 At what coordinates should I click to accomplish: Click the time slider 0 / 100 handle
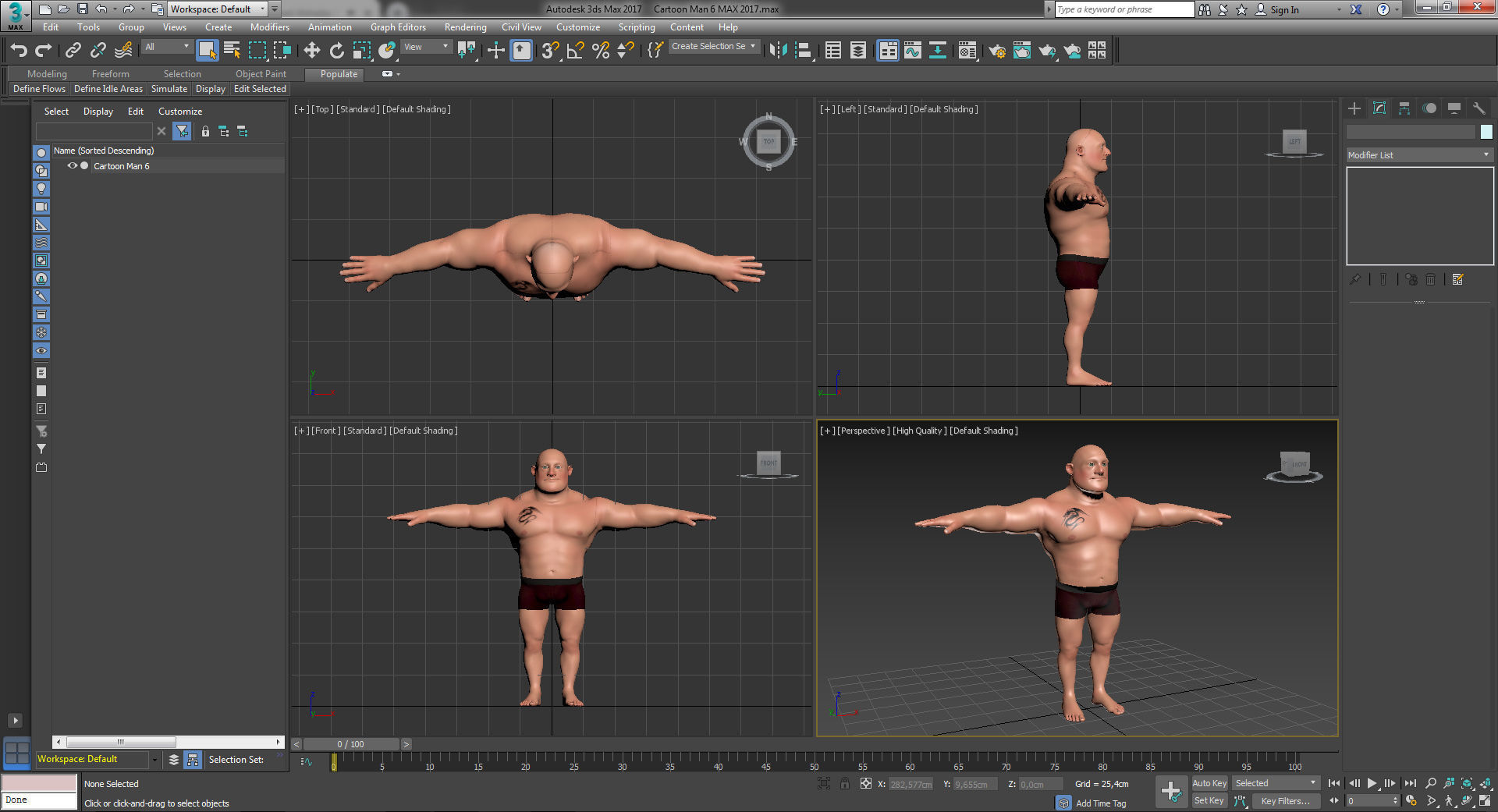pos(350,744)
